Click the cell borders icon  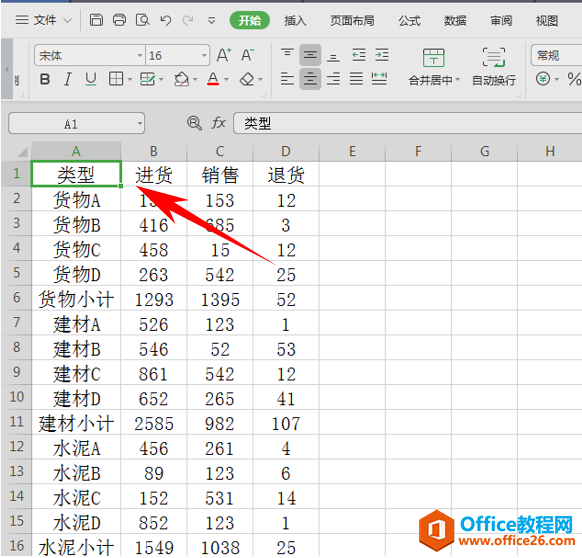point(116,79)
